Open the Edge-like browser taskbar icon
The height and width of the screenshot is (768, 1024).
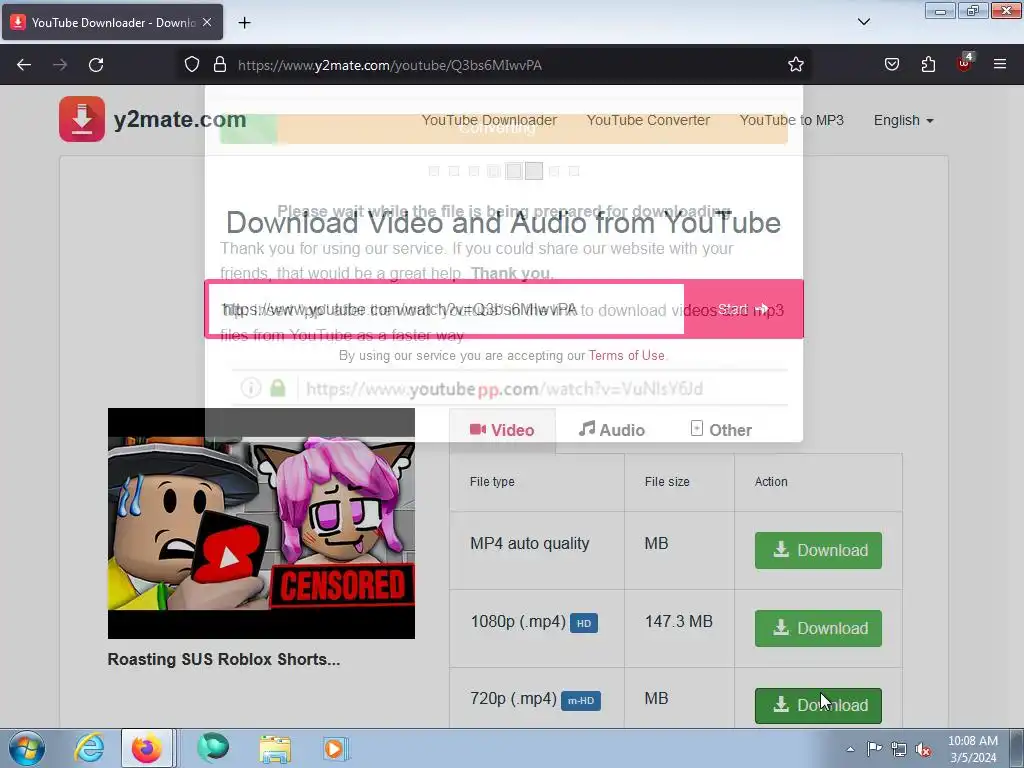click(214, 748)
